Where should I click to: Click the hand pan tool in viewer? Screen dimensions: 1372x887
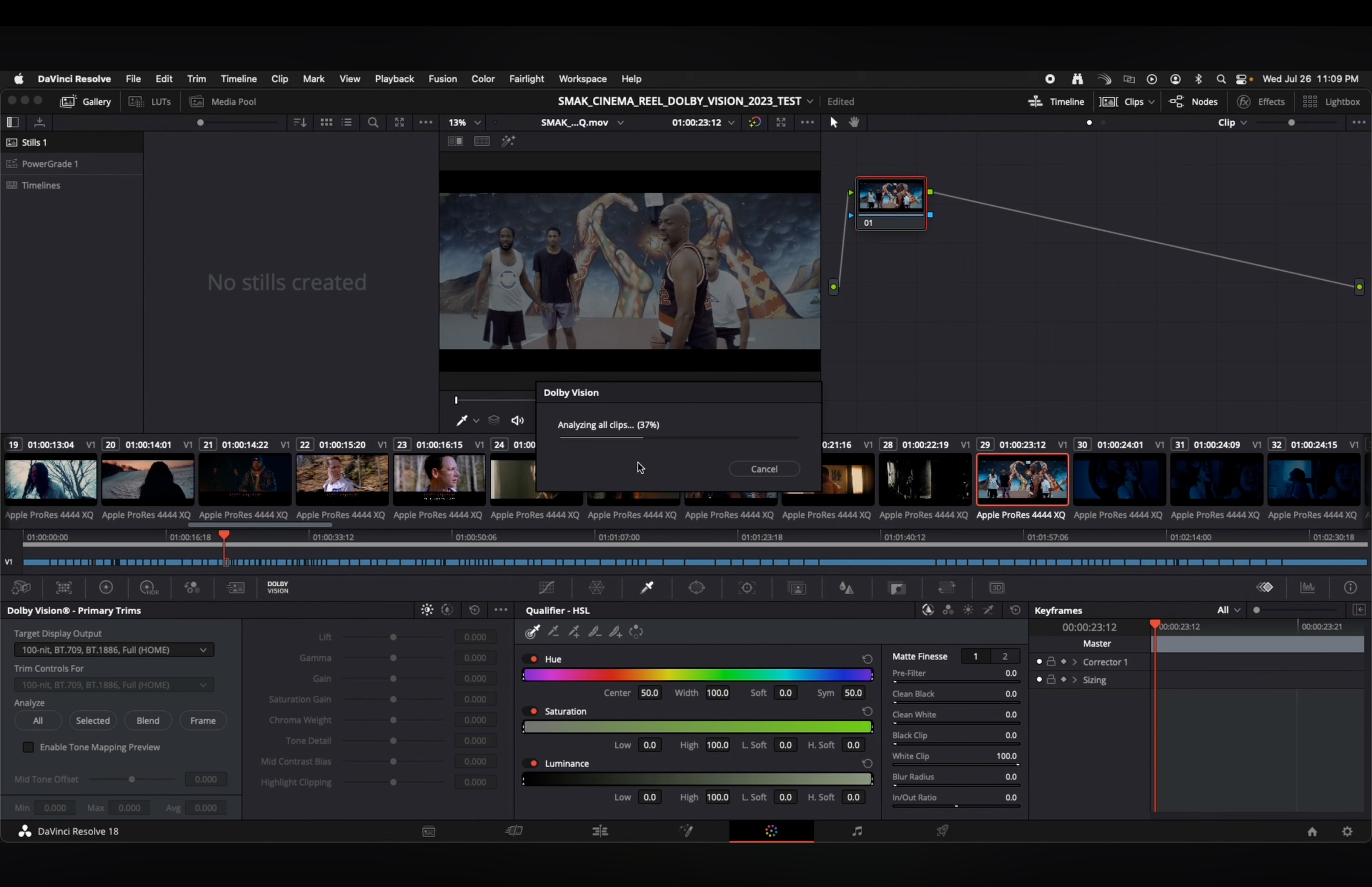point(854,122)
